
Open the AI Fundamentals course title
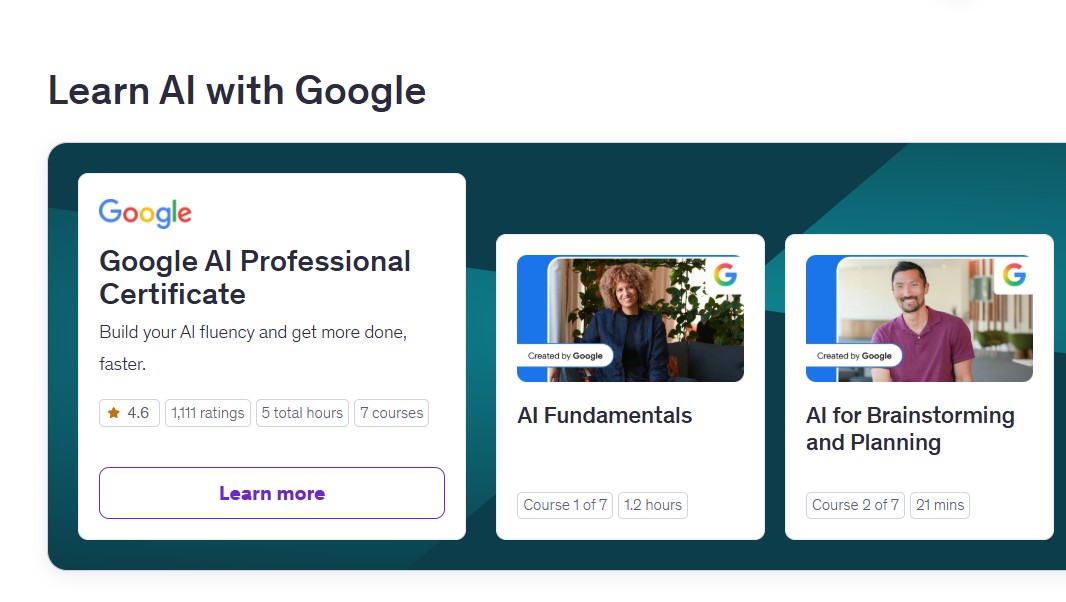pyautogui.click(x=604, y=415)
